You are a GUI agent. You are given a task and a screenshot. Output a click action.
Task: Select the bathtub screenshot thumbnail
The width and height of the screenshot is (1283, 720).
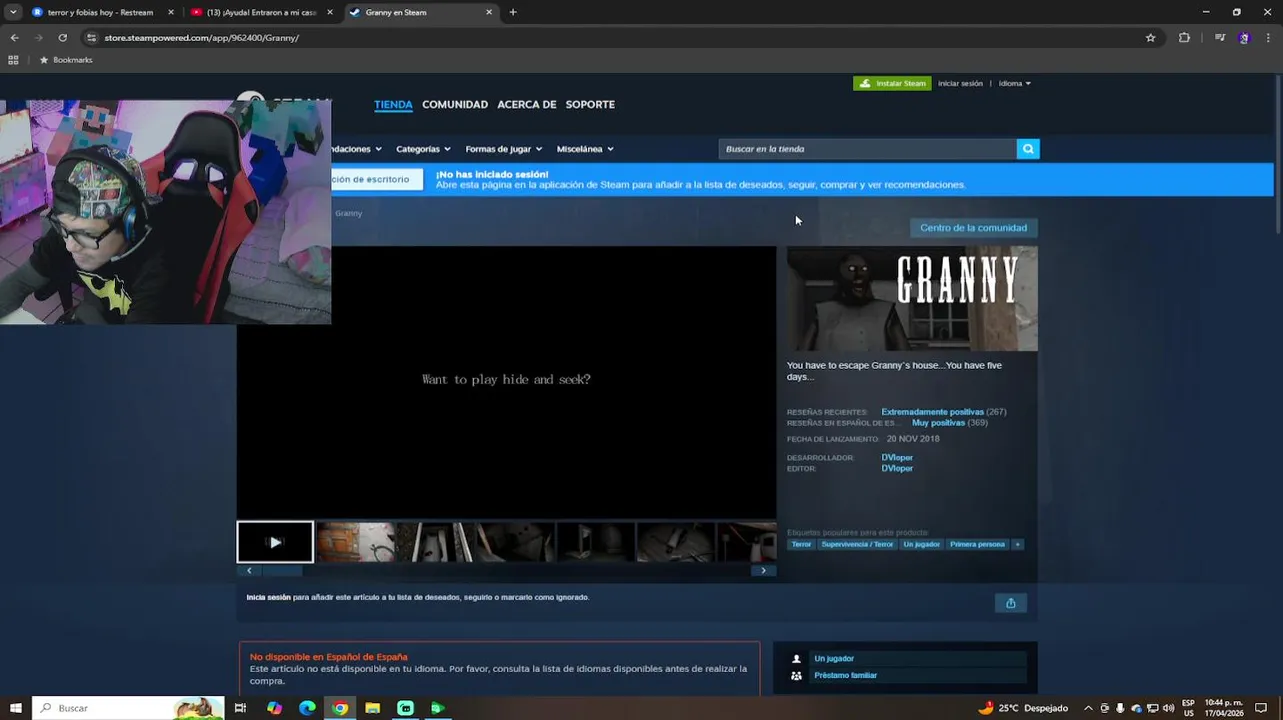click(436, 542)
